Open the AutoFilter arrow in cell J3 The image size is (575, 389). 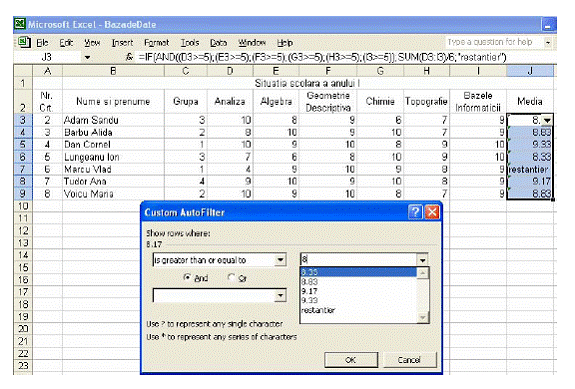coord(547,120)
